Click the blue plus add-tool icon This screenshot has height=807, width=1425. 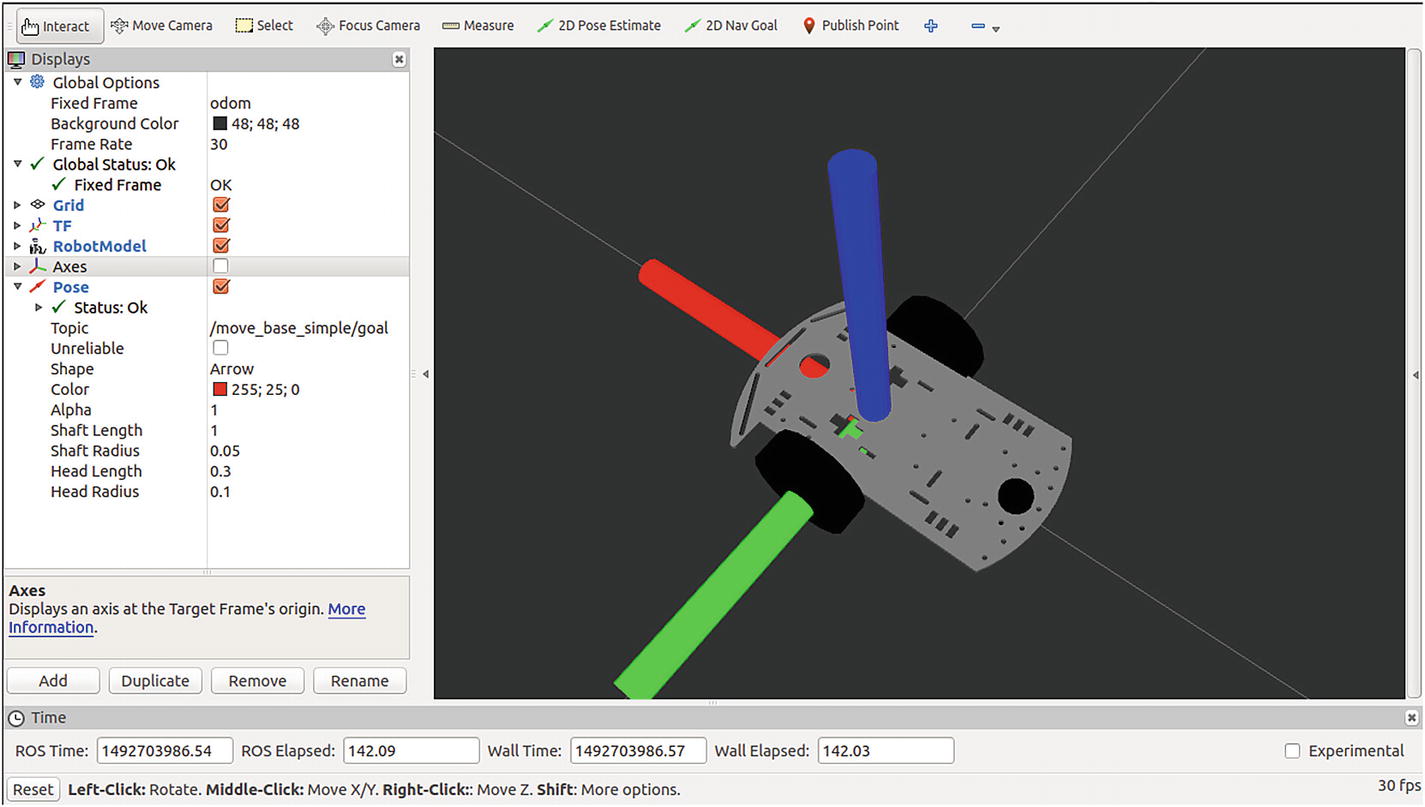pyautogui.click(x=931, y=26)
